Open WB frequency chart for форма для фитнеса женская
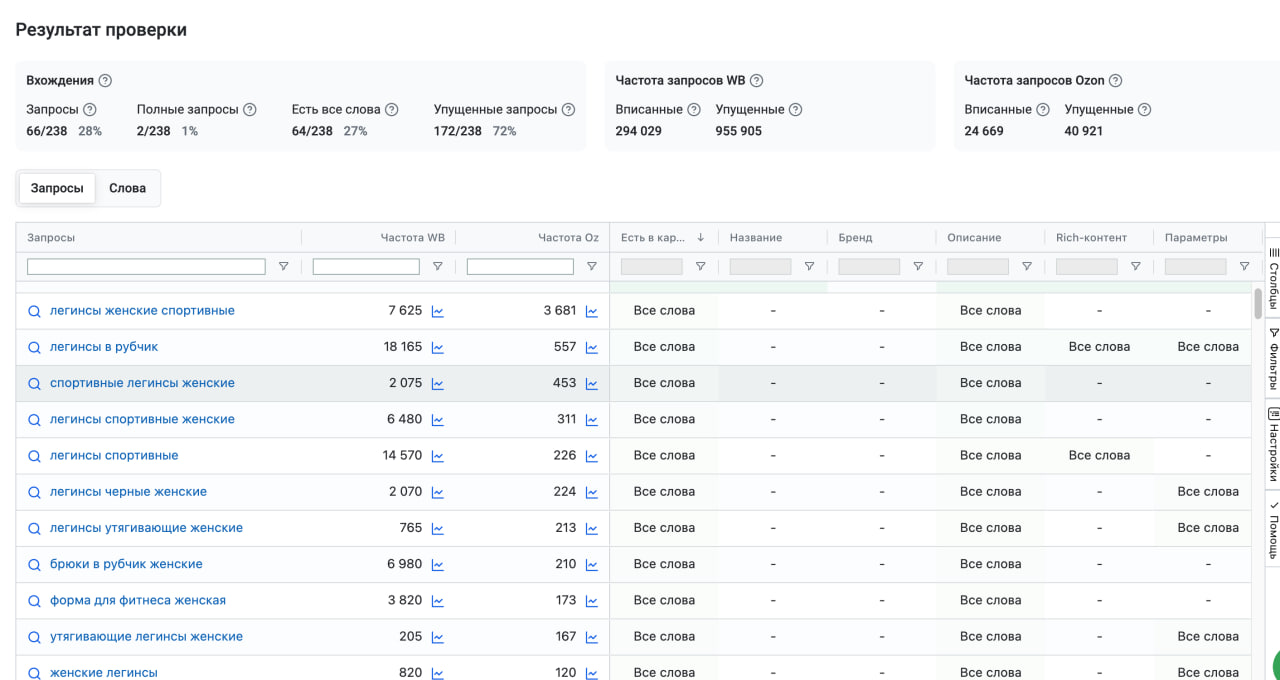 point(437,601)
